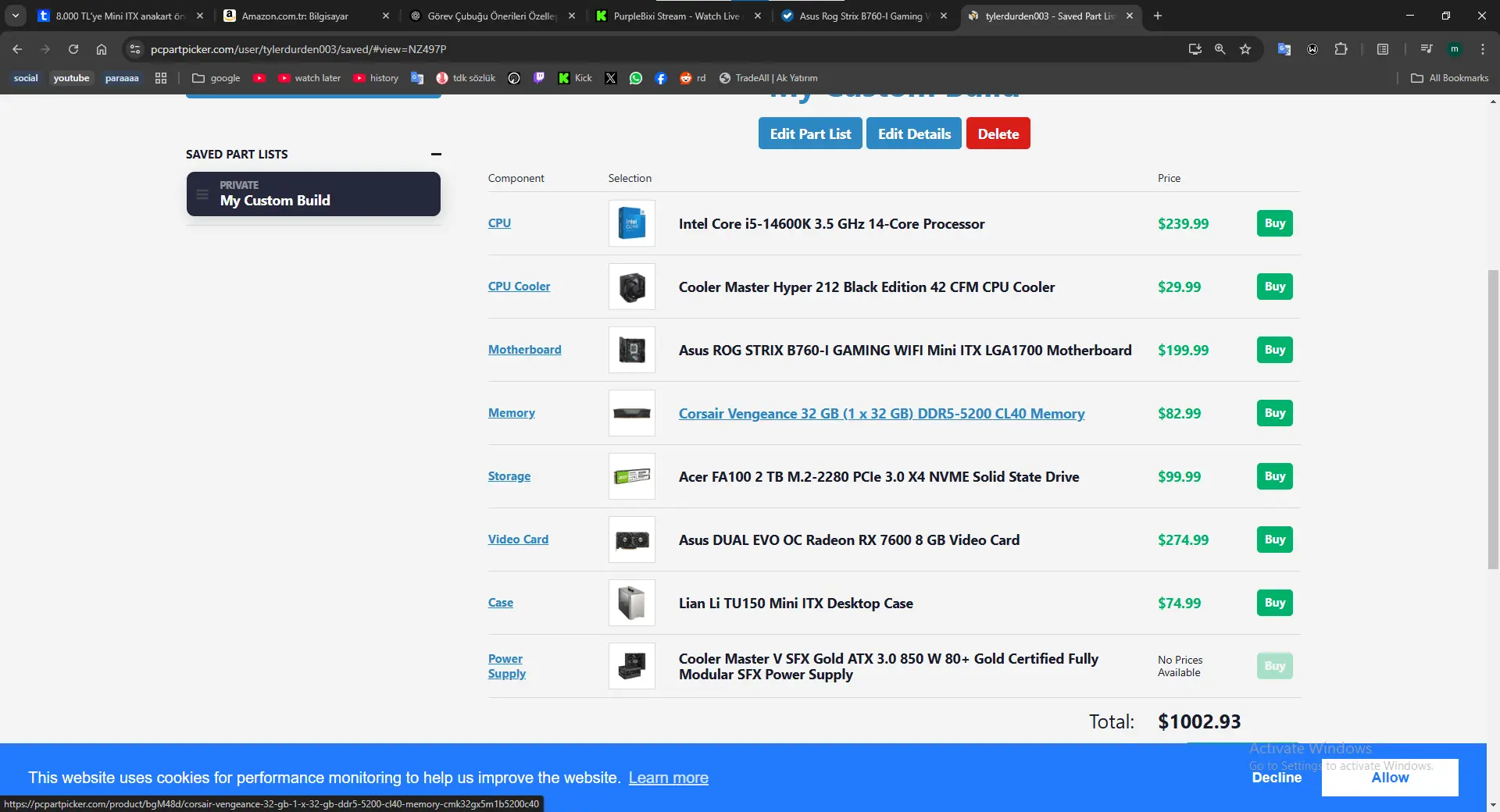Viewport: 1500px width, 812px height.
Task: Open the Power Supply component link
Action: click(507, 666)
